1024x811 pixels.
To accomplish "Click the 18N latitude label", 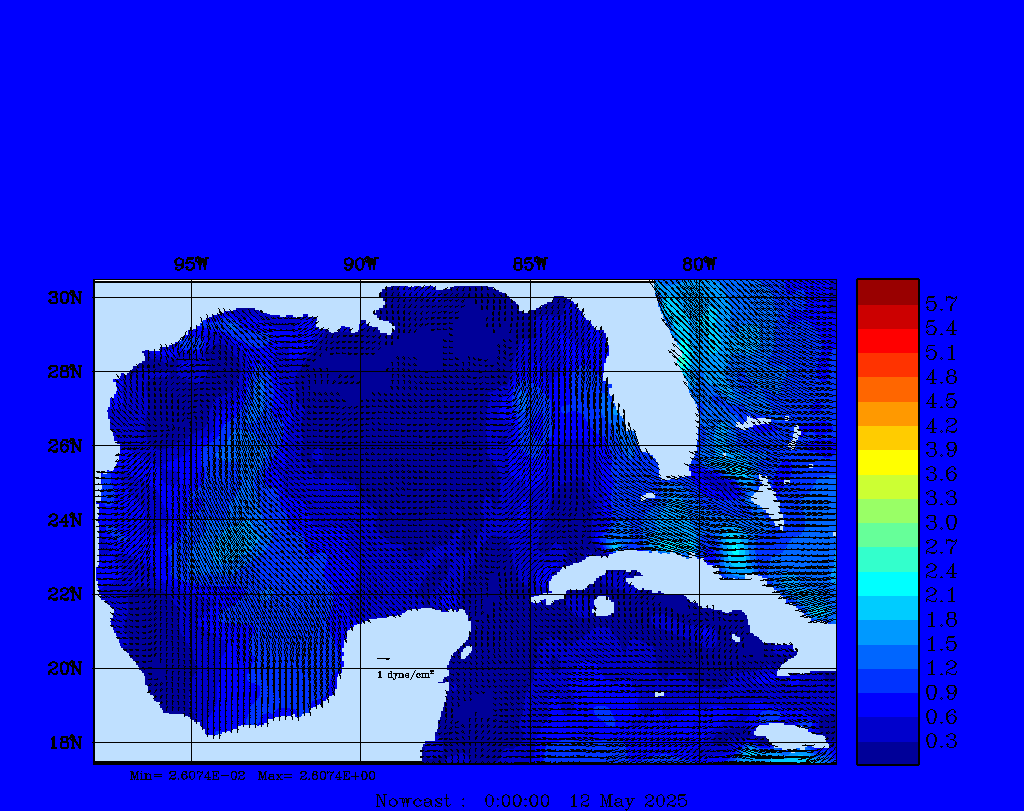I will click(64, 742).
